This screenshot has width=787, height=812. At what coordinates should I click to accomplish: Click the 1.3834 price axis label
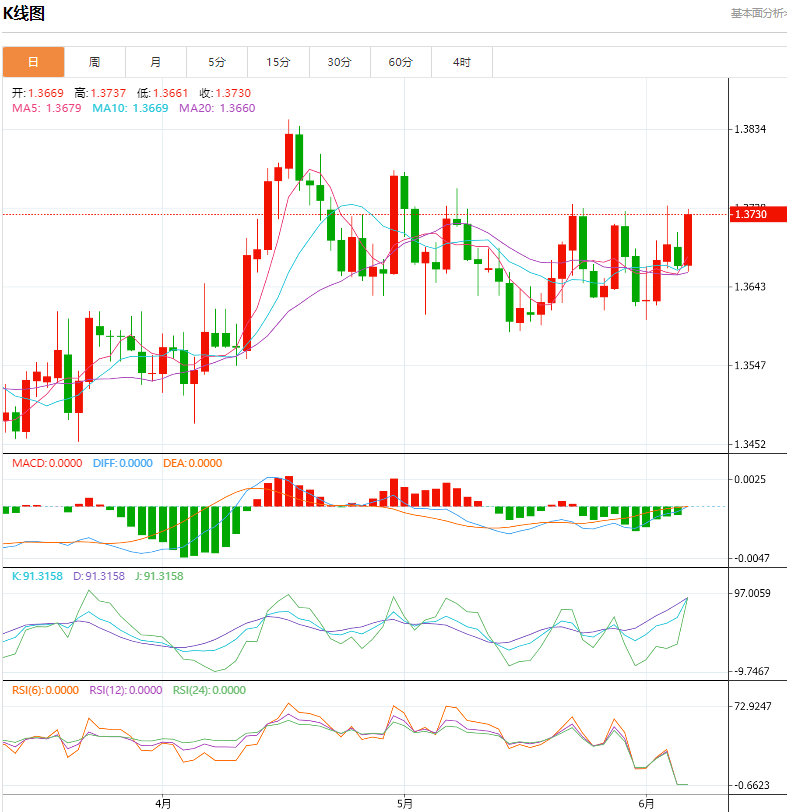click(750, 129)
